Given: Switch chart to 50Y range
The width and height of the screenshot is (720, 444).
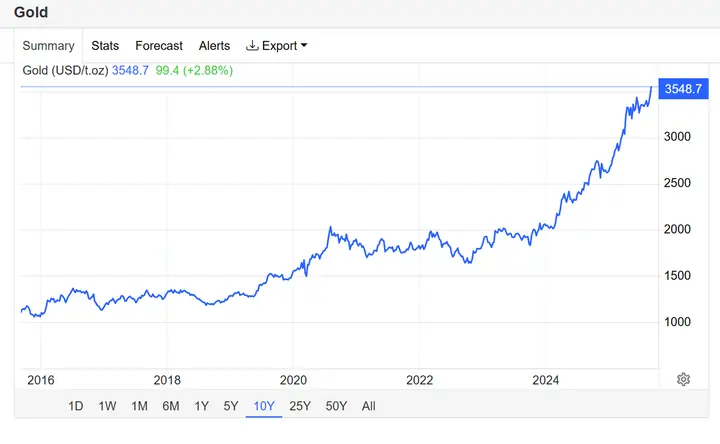Looking at the screenshot, I should [x=337, y=406].
